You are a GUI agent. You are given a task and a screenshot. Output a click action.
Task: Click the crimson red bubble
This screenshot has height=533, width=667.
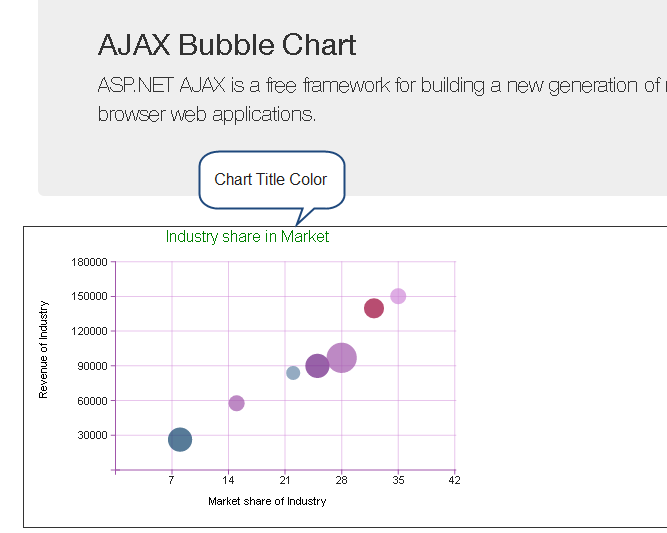click(374, 308)
